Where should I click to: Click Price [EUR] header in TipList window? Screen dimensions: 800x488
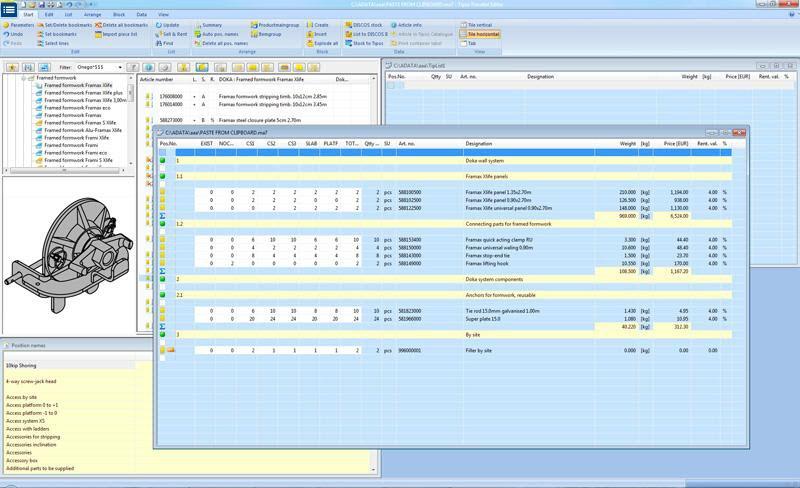(738, 77)
